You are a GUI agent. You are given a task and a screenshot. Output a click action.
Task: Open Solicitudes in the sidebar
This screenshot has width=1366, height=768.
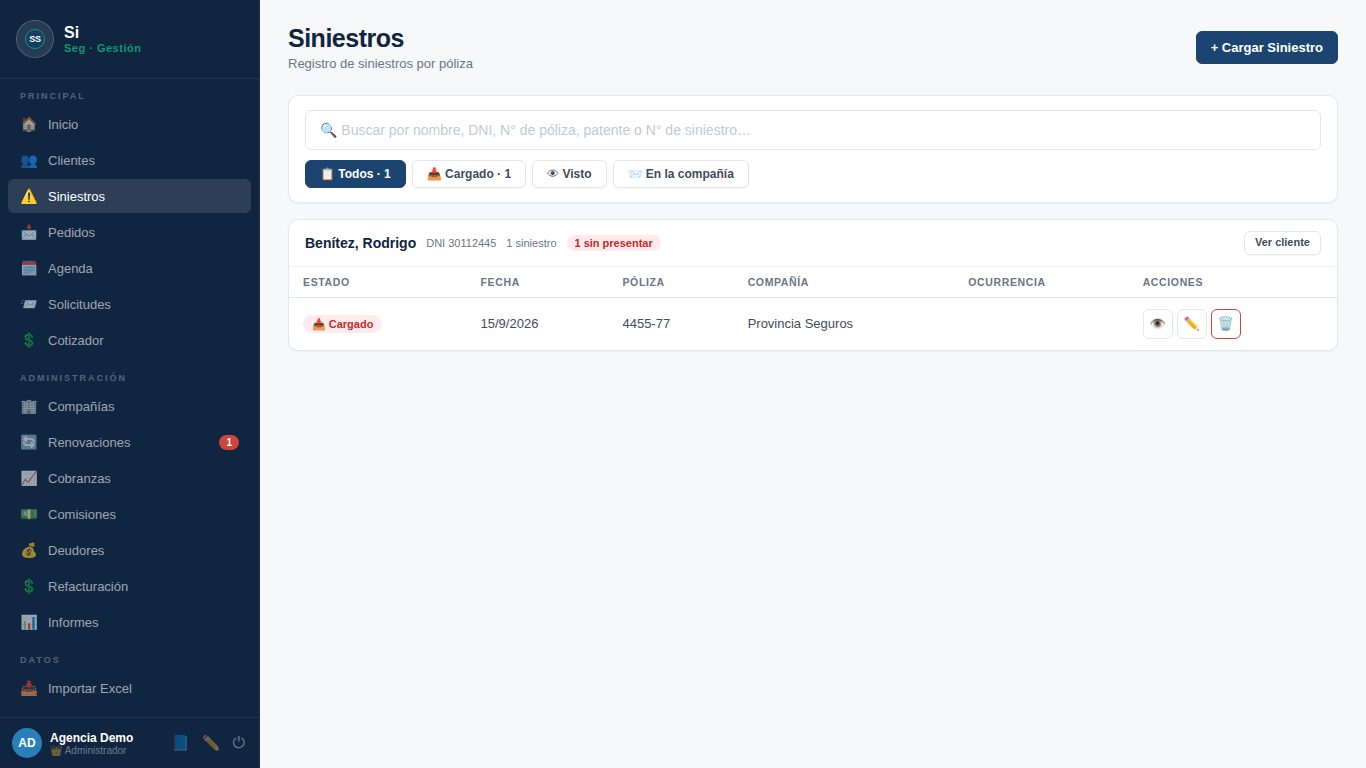click(129, 305)
